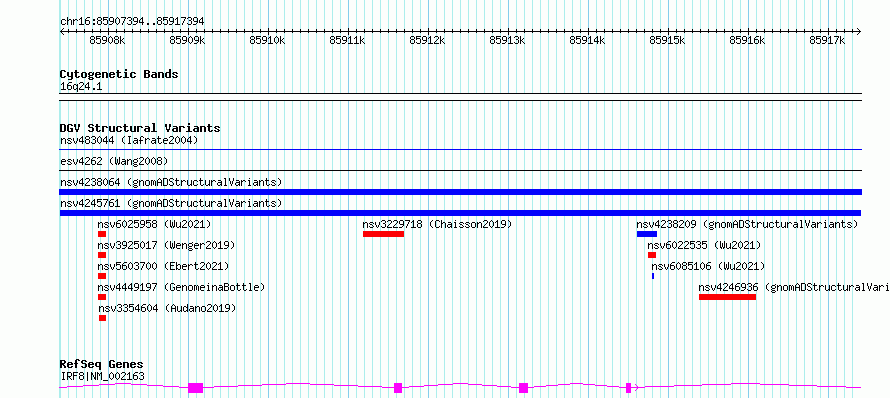Click the blue bar under nsv4238064
Image resolution: width=890 pixels, height=398 pixels.
click(x=460, y=192)
